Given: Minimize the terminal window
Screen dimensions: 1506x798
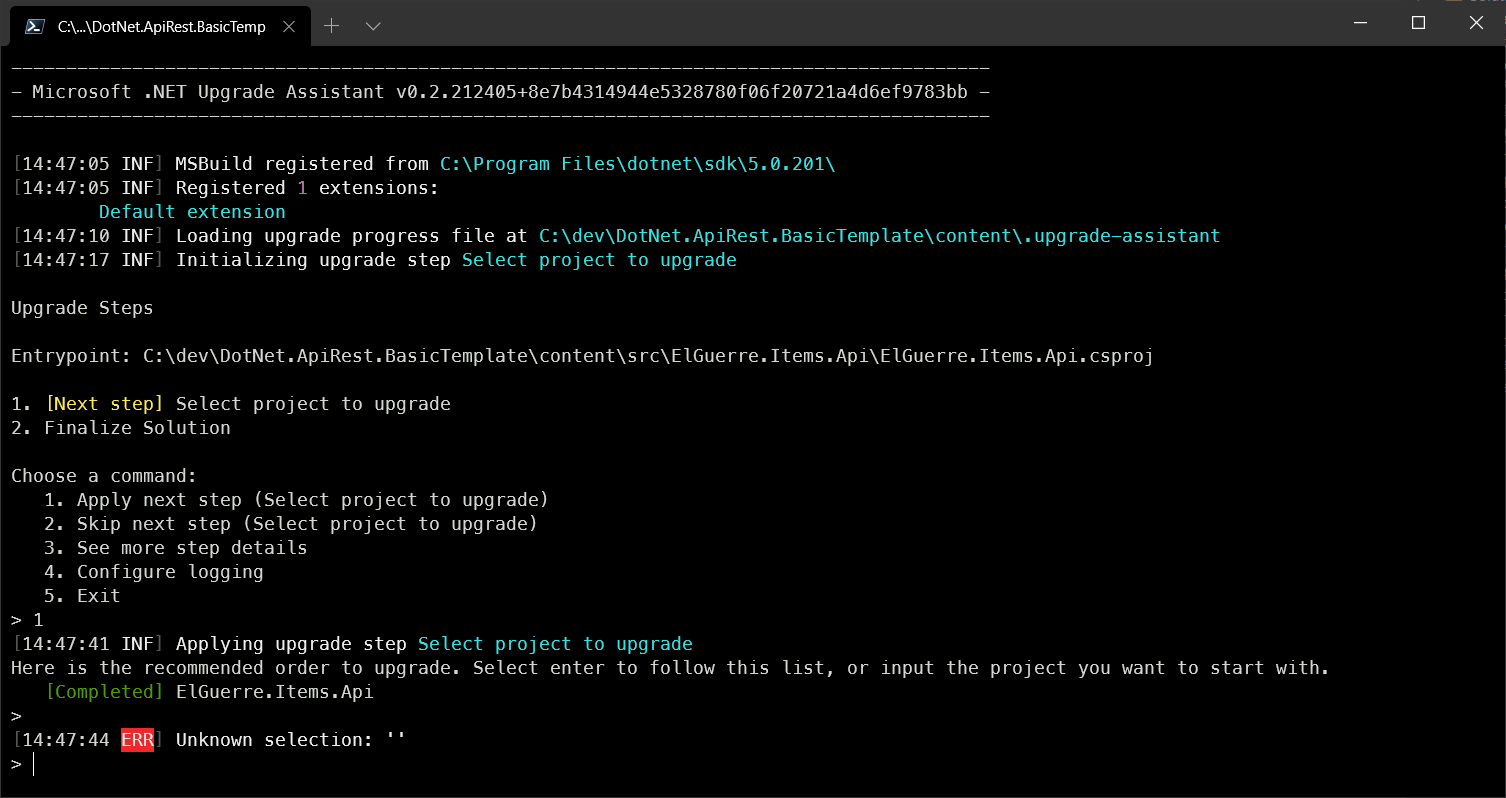Looking at the screenshot, I should tap(1360, 23).
